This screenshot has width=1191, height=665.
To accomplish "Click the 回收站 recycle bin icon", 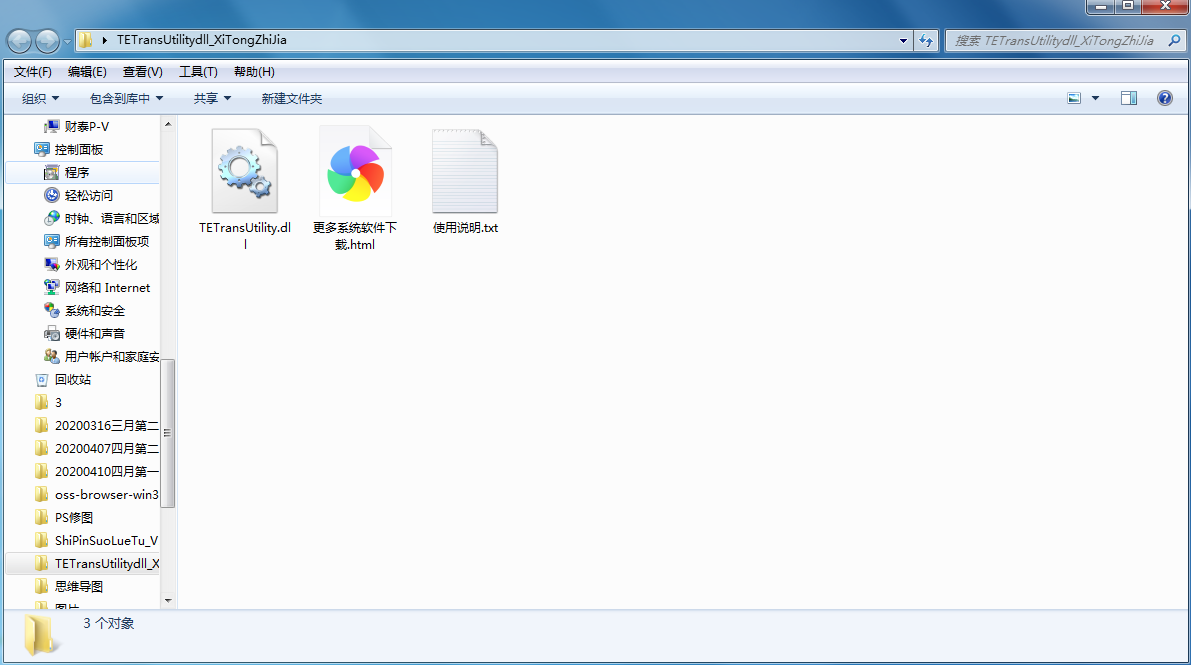I will [42, 379].
